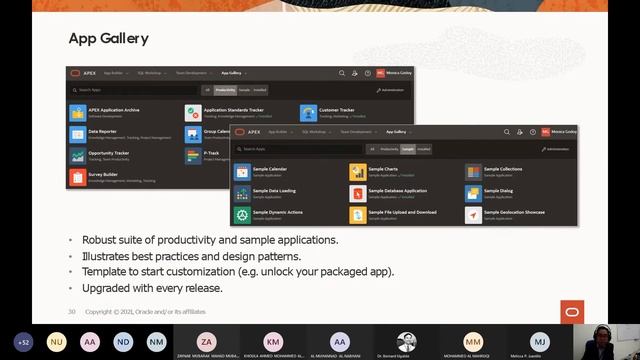The width and height of the screenshot is (640, 360).
Task: Click red Oracle logo at slide corner
Action: (572, 312)
